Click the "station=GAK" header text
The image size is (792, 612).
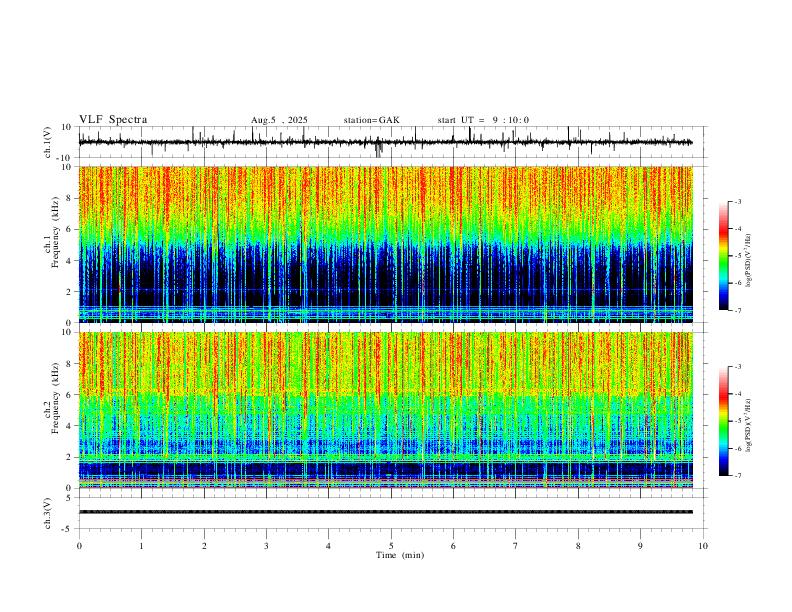(372, 120)
